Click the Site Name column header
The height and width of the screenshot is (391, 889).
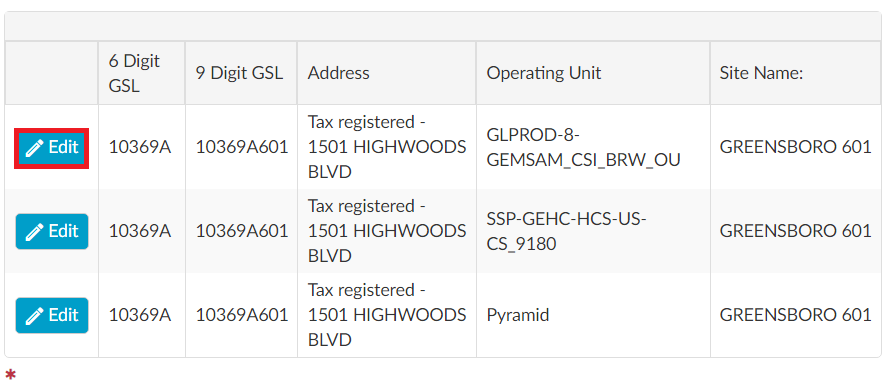761,73
